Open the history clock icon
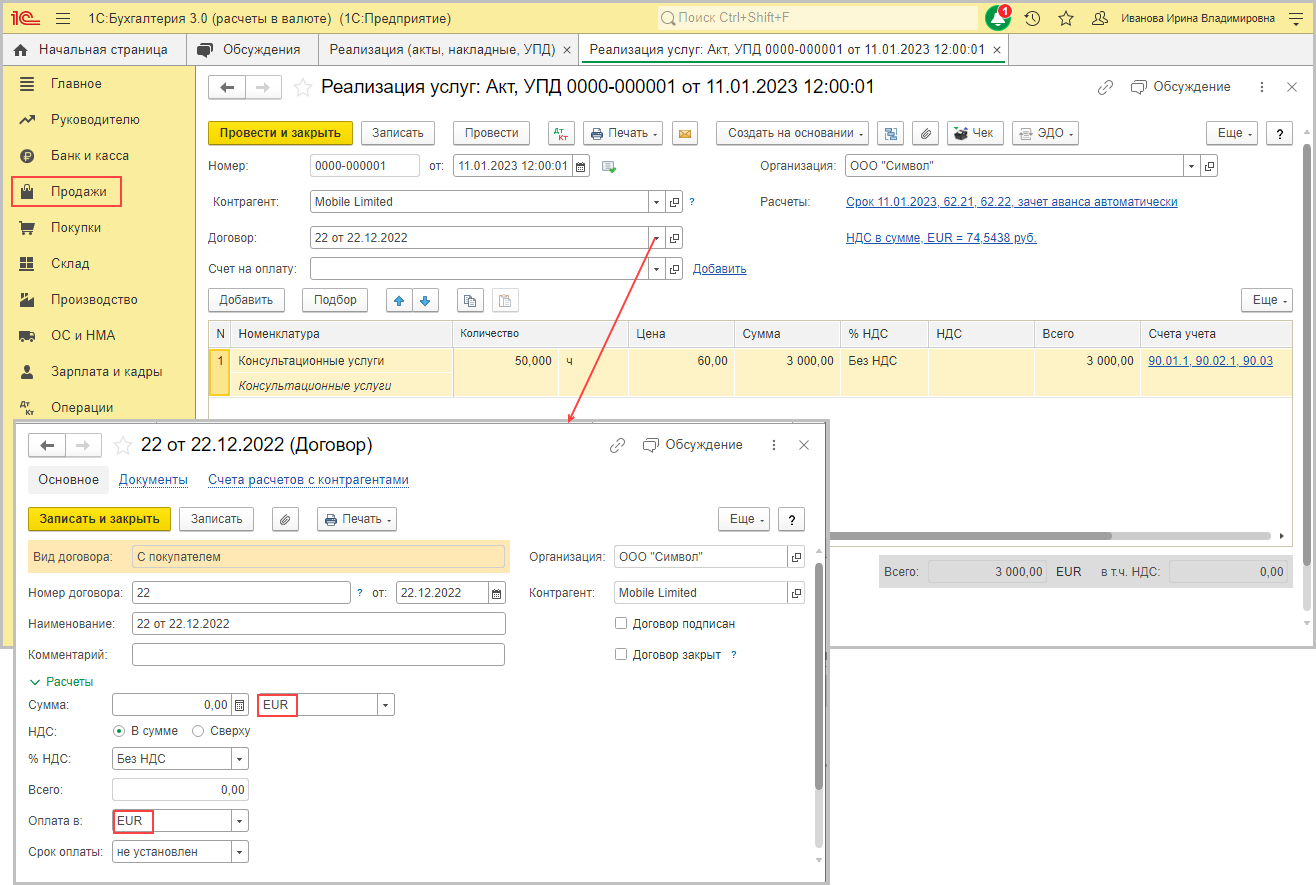This screenshot has width=1316, height=885. pyautogui.click(x=1032, y=18)
